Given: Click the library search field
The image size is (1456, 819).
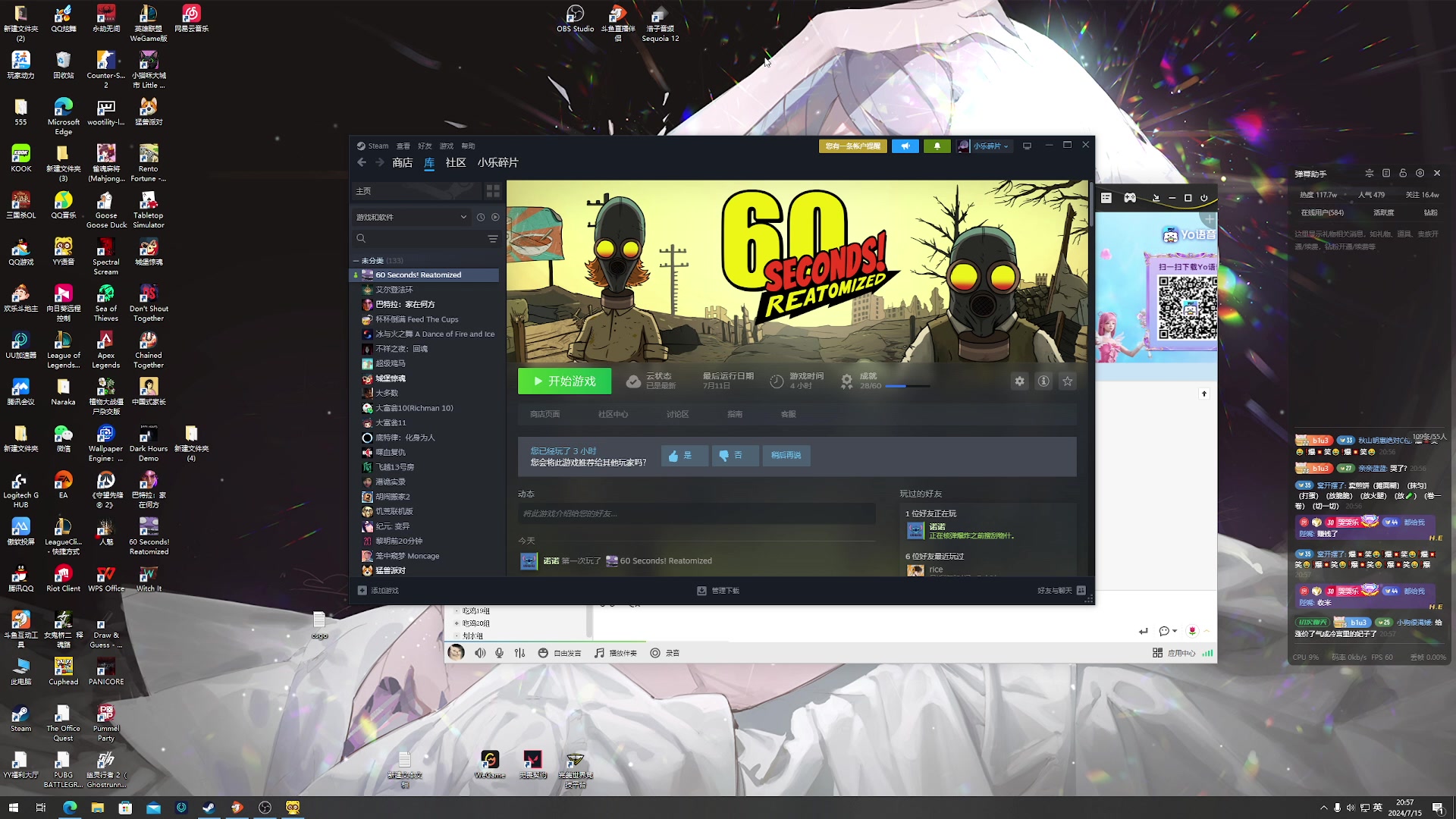Looking at the screenshot, I should pos(421,239).
